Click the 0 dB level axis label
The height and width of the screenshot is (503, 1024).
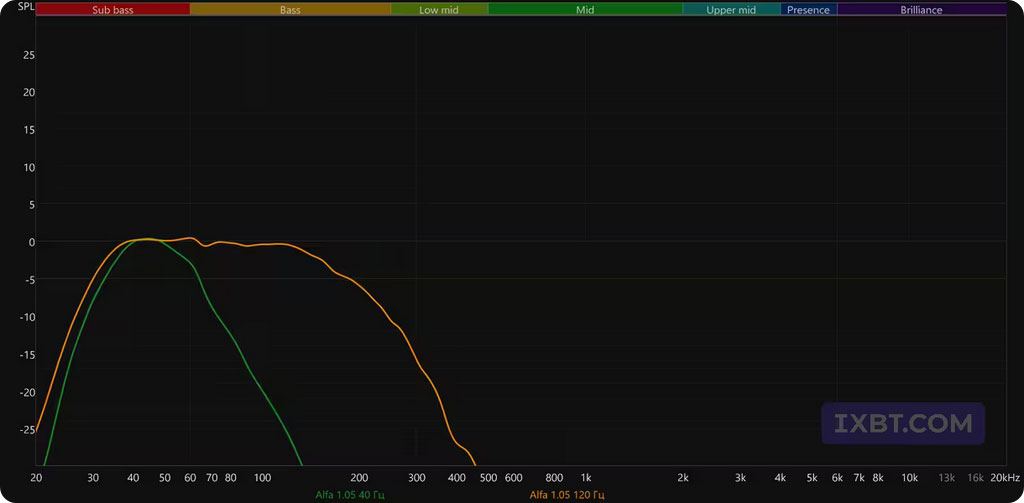point(31,242)
